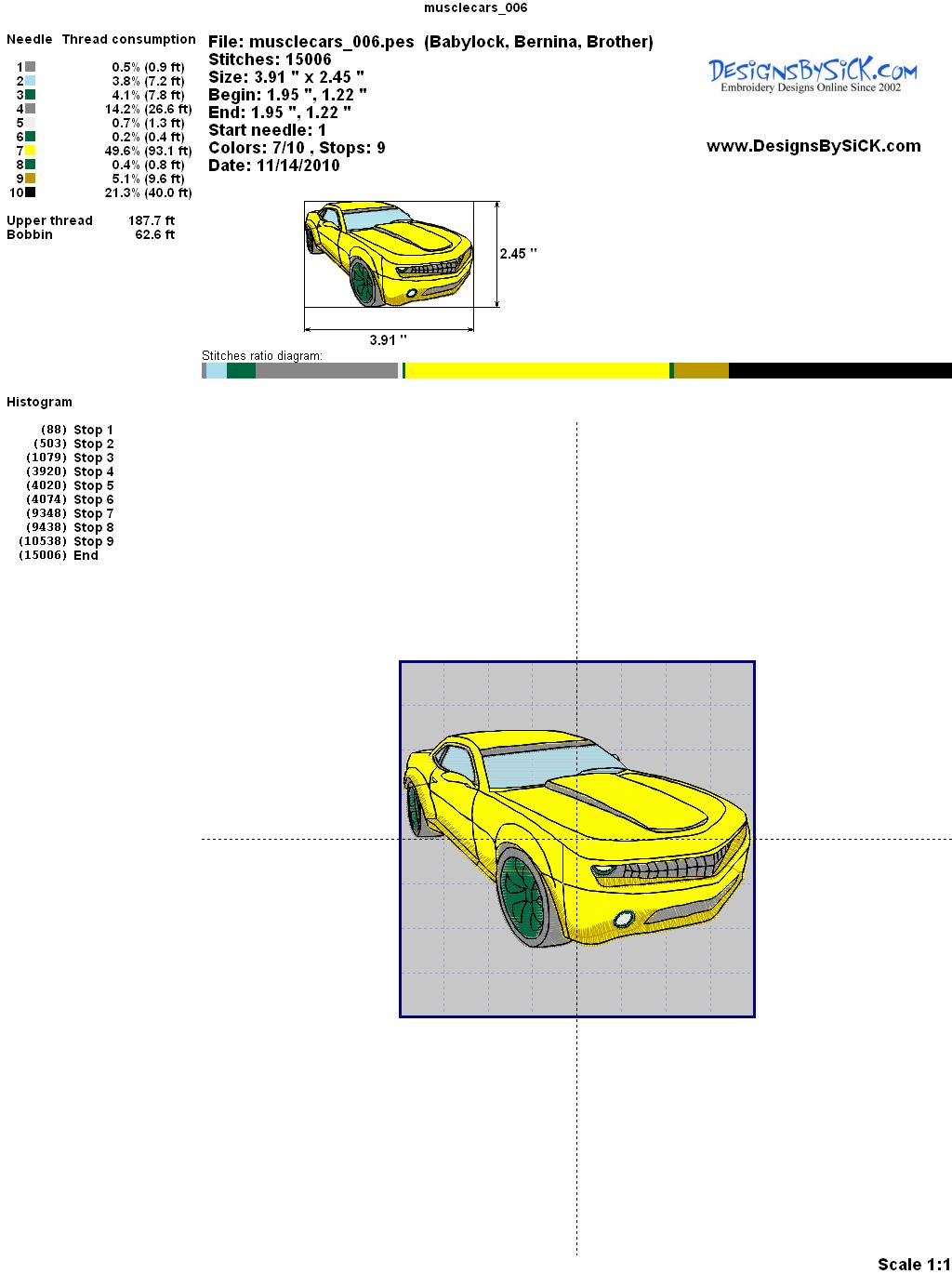Select Stop 7 in histogram list
The width and height of the screenshot is (952, 1274).
(93, 513)
